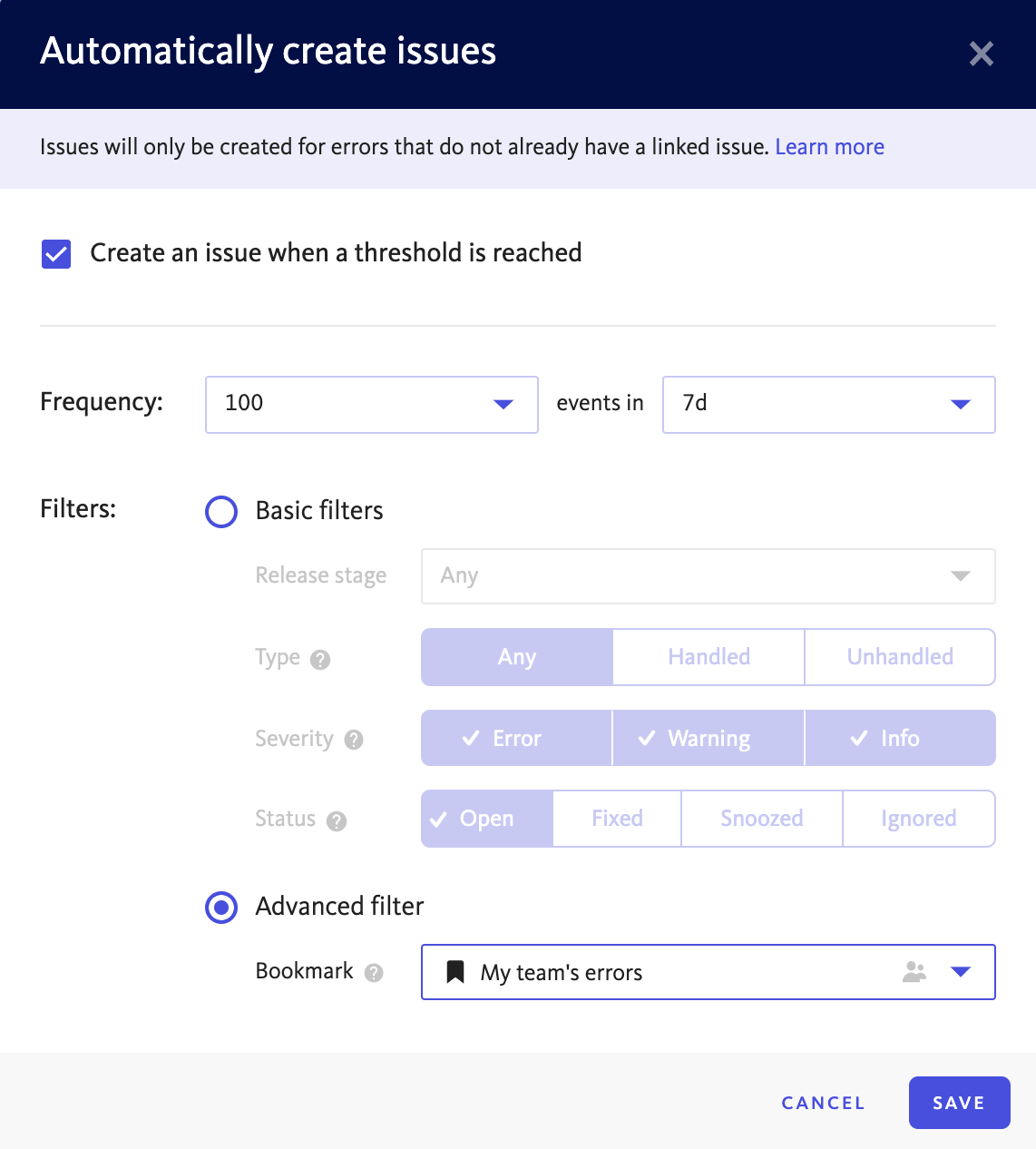Select the Advanced filter radio button
This screenshot has height=1149, width=1036.
click(x=221, y=907)
